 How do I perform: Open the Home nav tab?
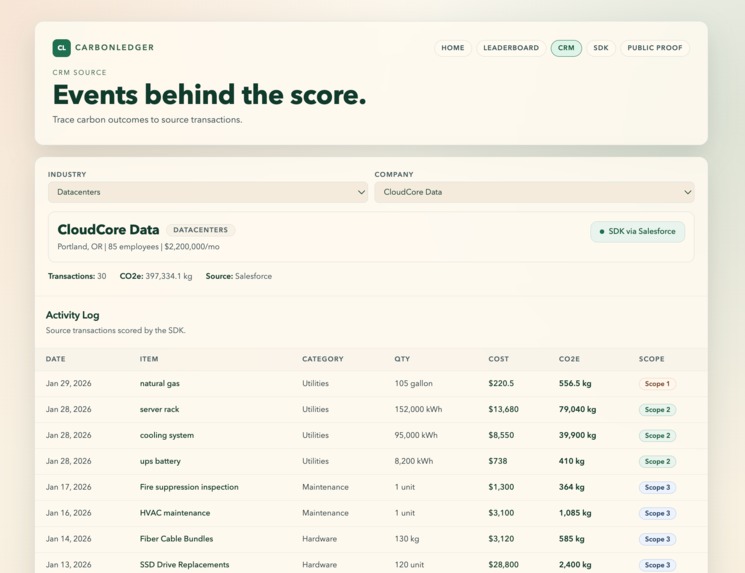(453, 48)
